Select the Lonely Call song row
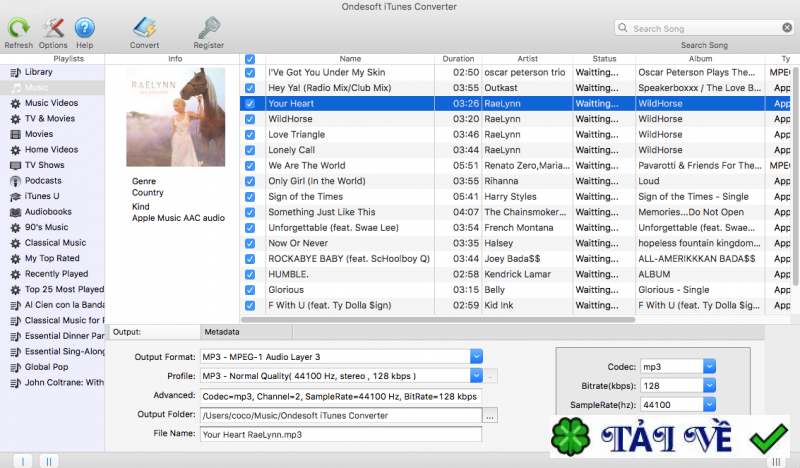 tap(515, 150)
